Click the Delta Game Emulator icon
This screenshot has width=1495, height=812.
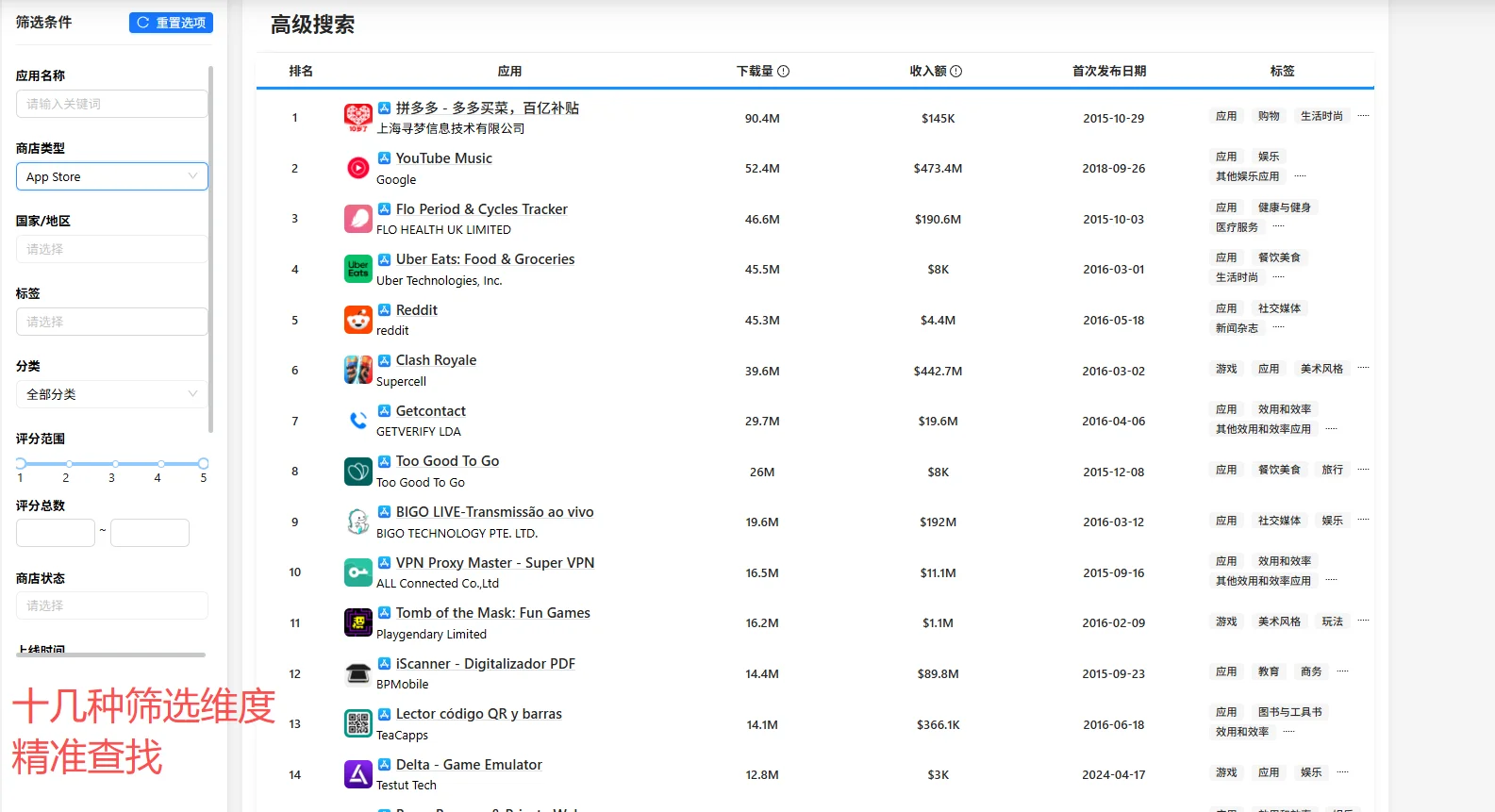(x=358, y=774)
